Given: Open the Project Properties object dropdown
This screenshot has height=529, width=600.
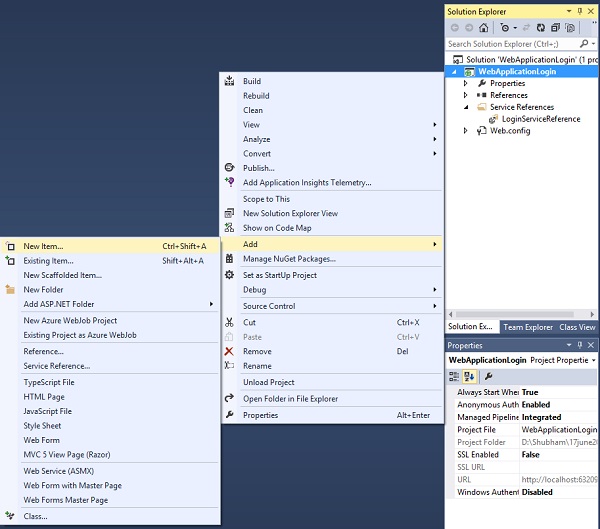Looking at the screenshot, I should tap(593, 360).
